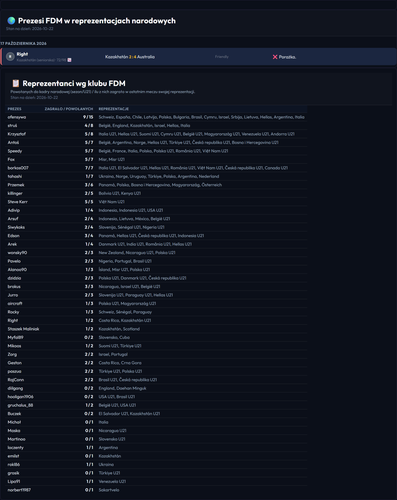Click the date heading 17 PAŹDZIERNIKA 2026

click(x=23, y=44)
